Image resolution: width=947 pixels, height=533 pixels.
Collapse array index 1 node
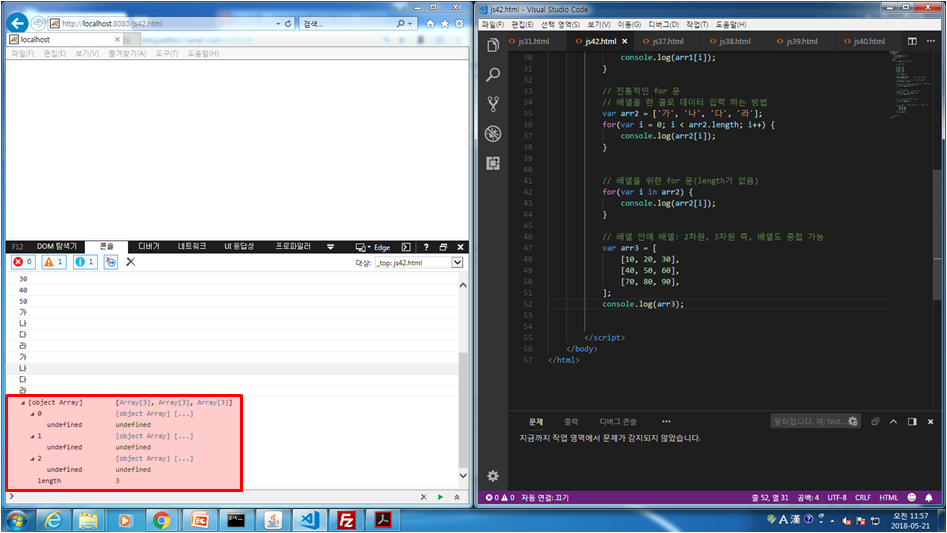pyautogui.click(x=32, y=436)
